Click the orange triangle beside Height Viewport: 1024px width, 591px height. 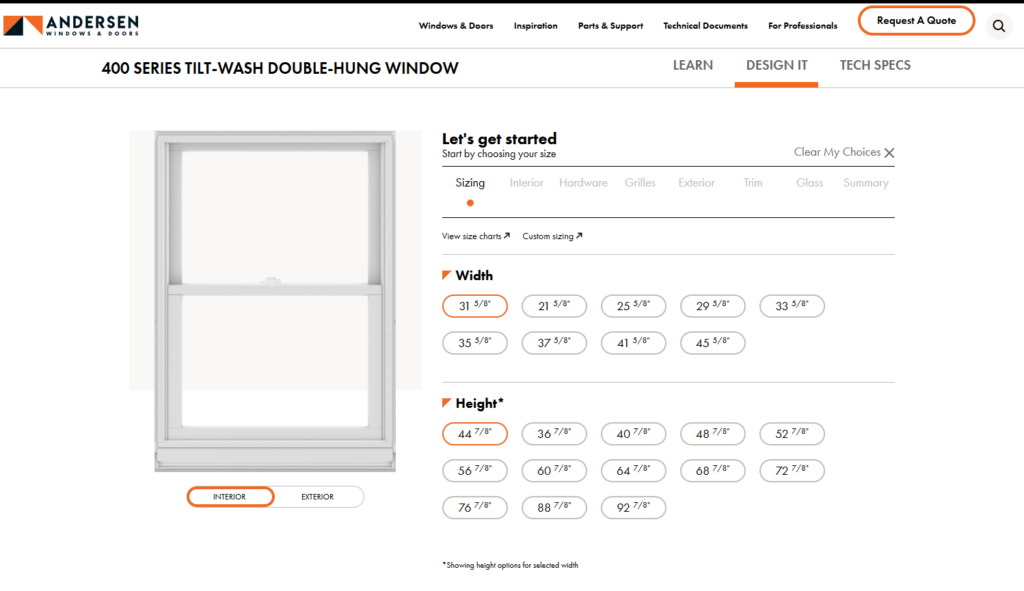click(447, 402)
